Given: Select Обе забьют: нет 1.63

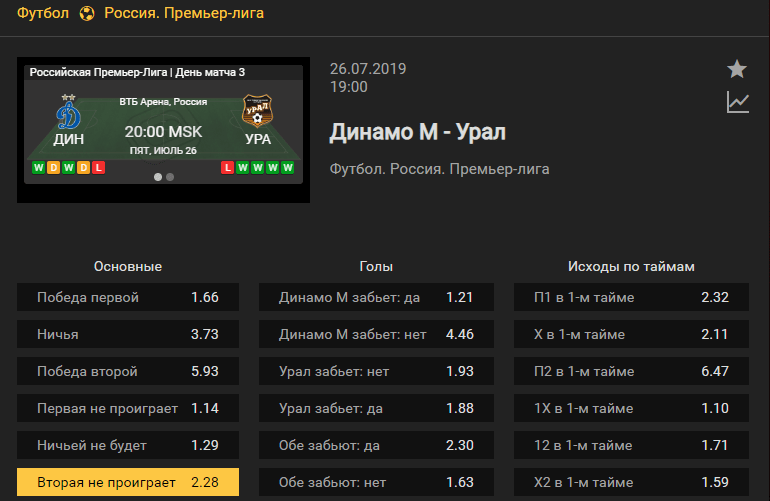Looking at the screenshot, I should (x=376, y=482).
